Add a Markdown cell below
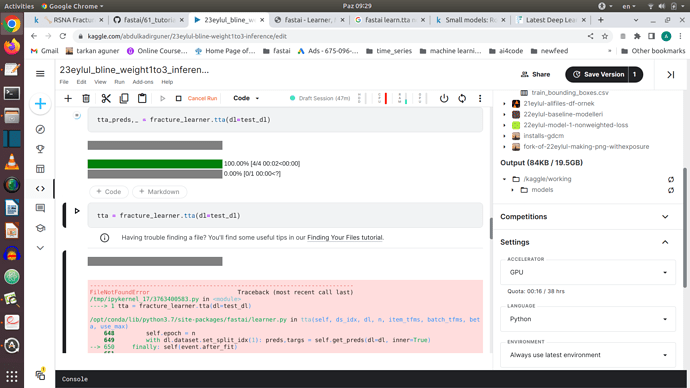The height and width of the screenshot is (388, 690). (x=159, y=192)
